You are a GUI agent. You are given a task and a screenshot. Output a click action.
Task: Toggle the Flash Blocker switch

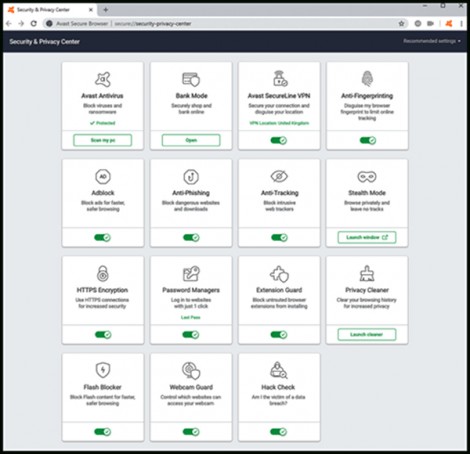pos(103,432)
